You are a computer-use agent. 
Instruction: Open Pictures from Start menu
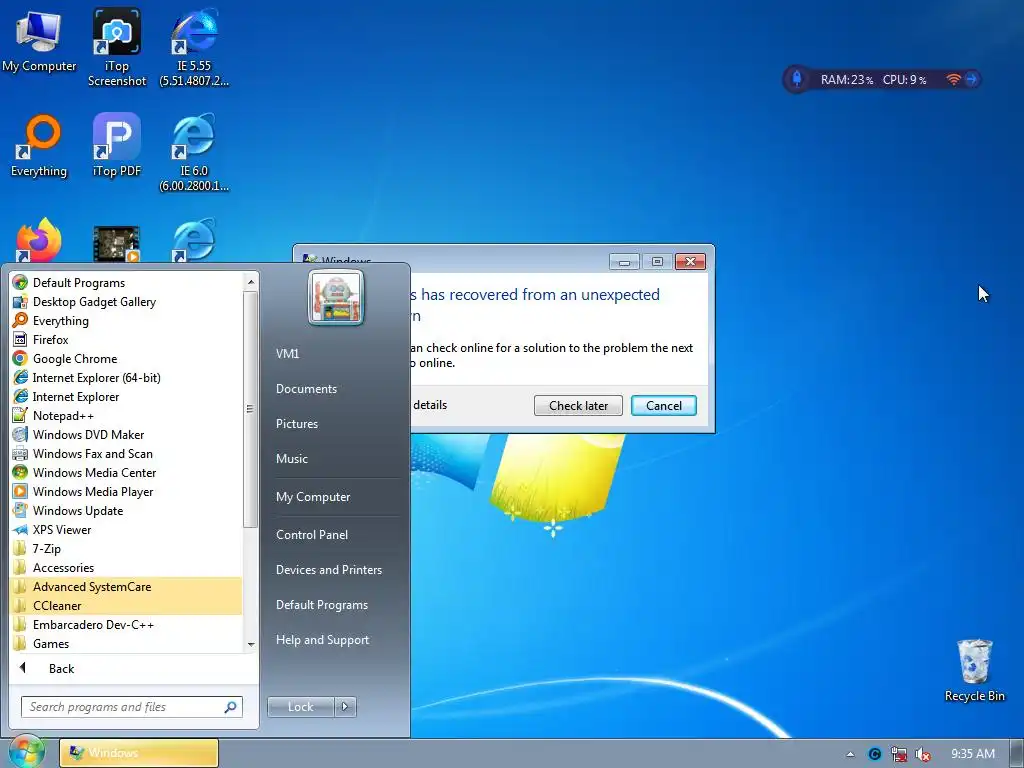297,423
